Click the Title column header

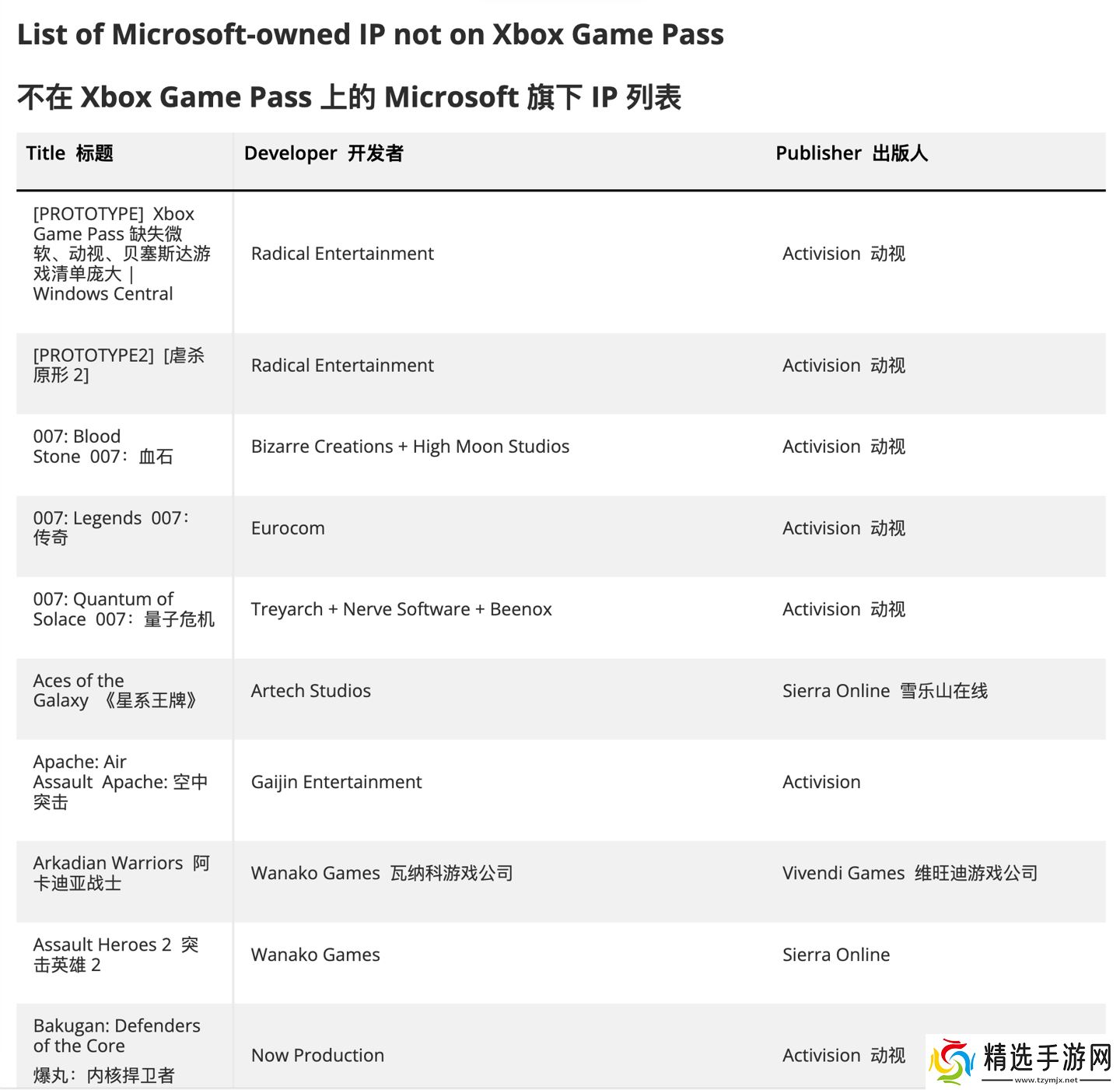coord(70,153)
